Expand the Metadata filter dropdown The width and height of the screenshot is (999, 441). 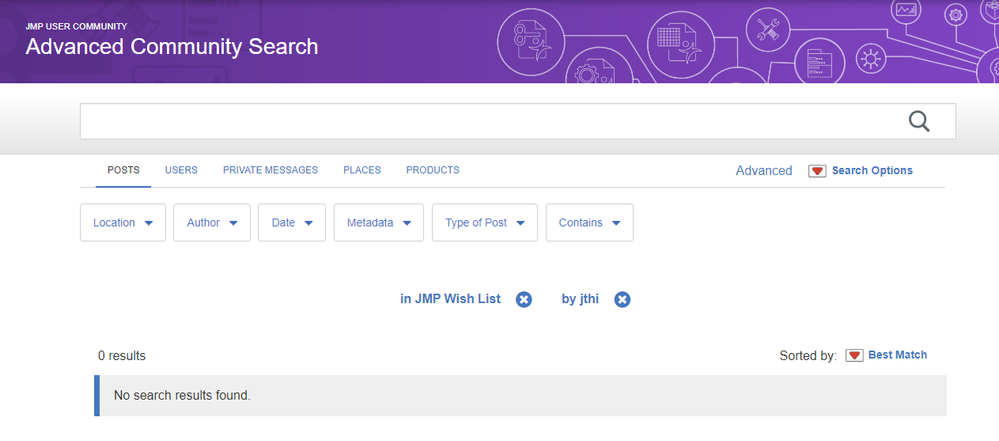click(x=378, y=222)
